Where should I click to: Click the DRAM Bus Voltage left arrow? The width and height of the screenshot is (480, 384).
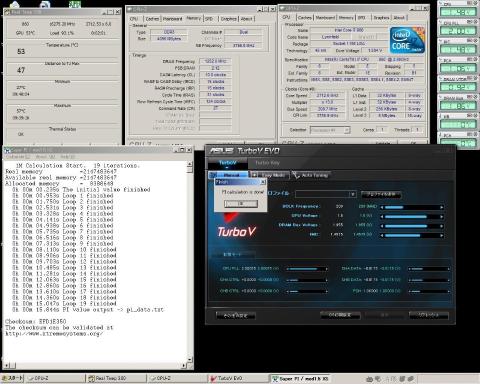click(382, 226)
